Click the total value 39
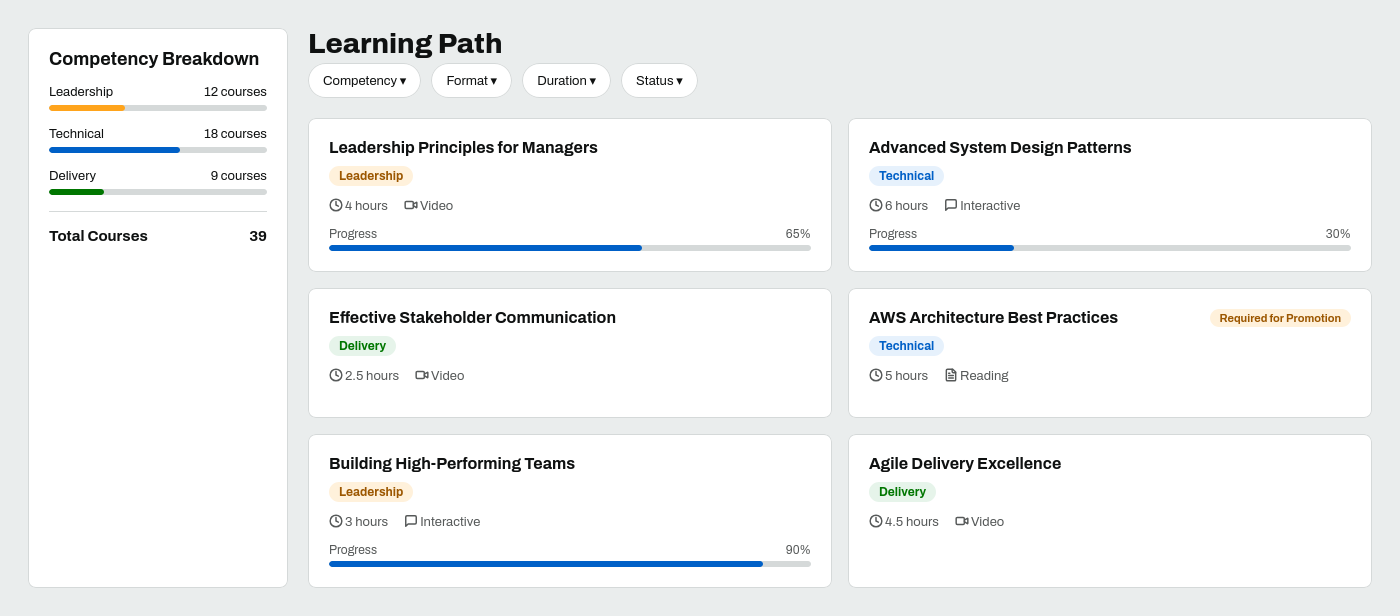The image size is (1400, 616). pyautogui.click(x=258, y=236)
